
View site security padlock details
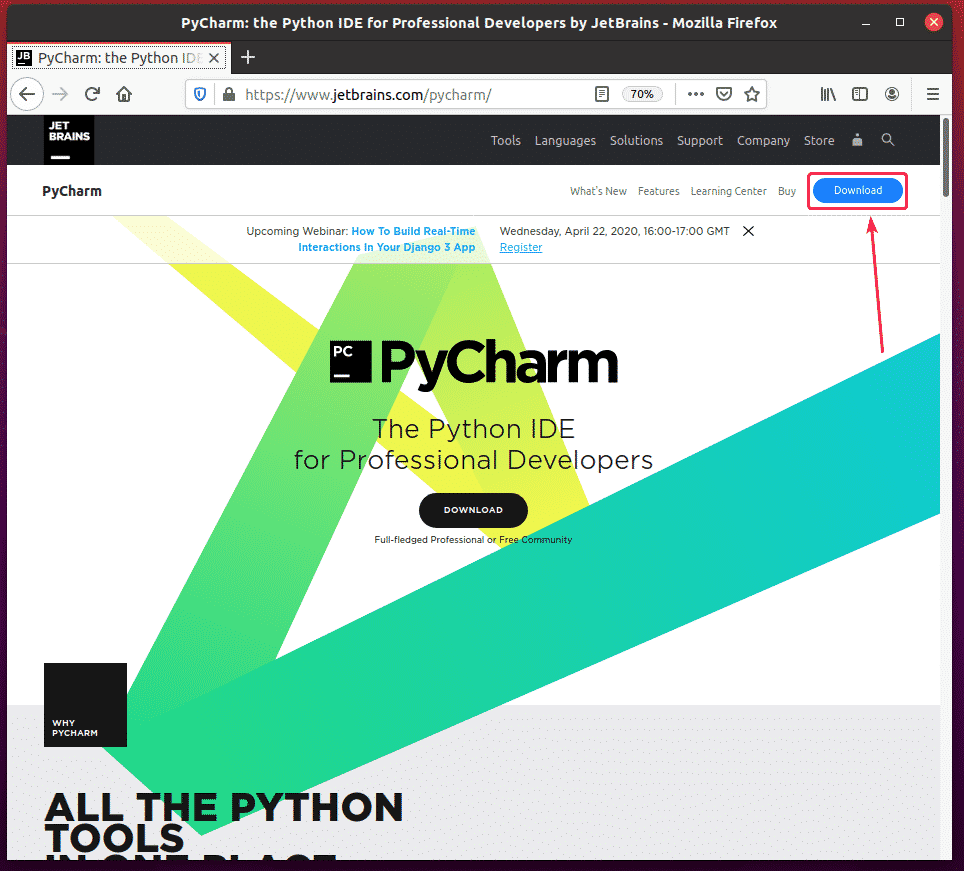point(229,94)
